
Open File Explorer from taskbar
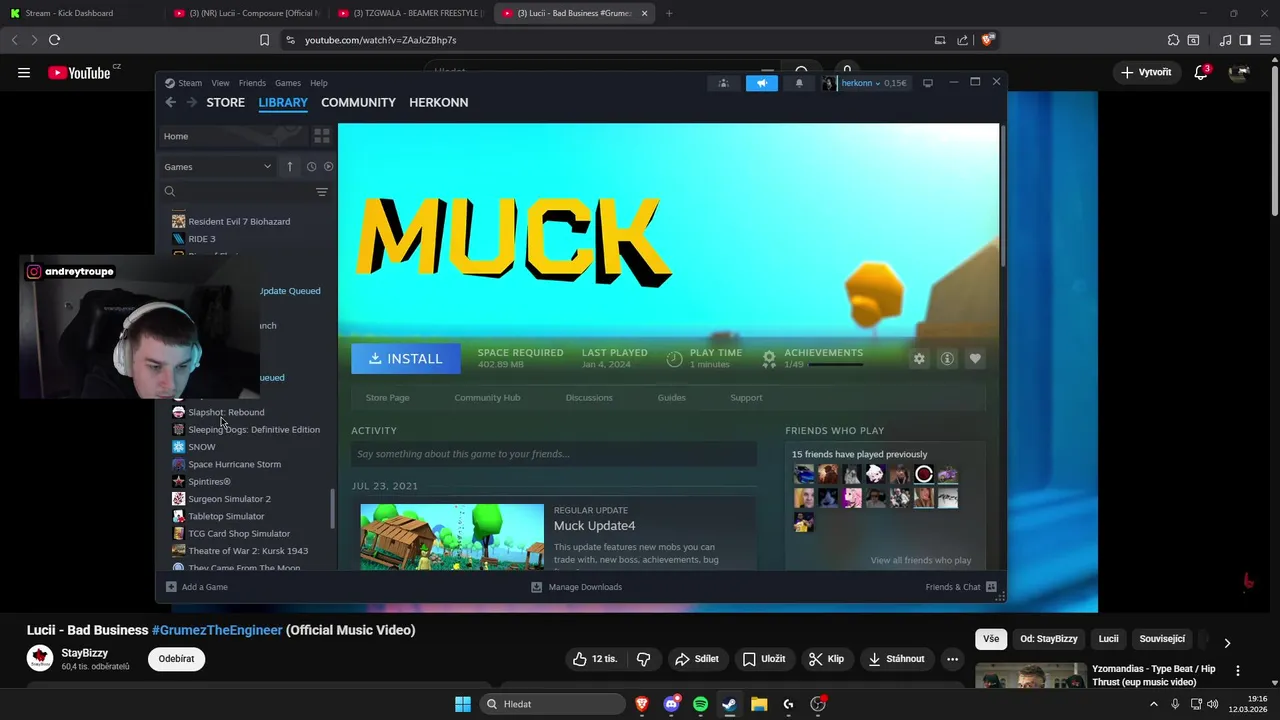pyautogui.click(x=759, y=704)
